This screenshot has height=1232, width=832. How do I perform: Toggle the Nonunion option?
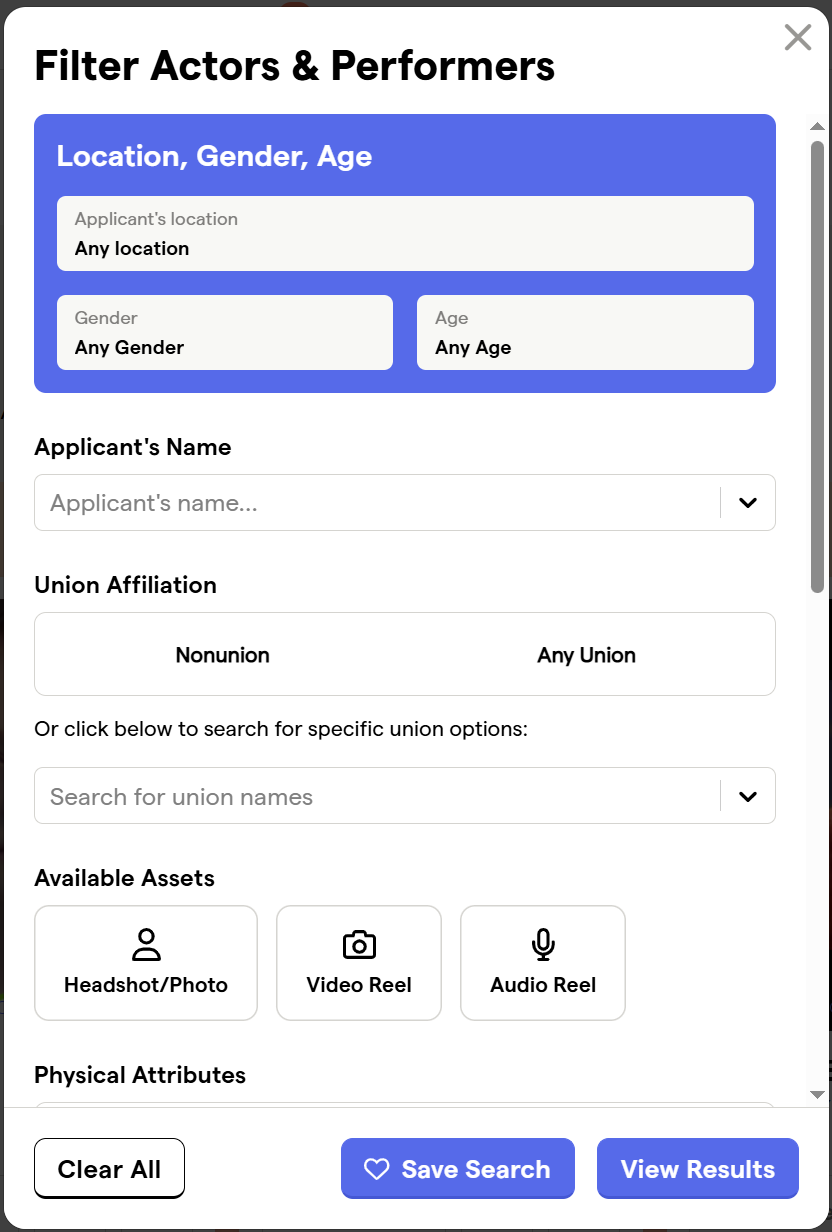tap(222, 655)
